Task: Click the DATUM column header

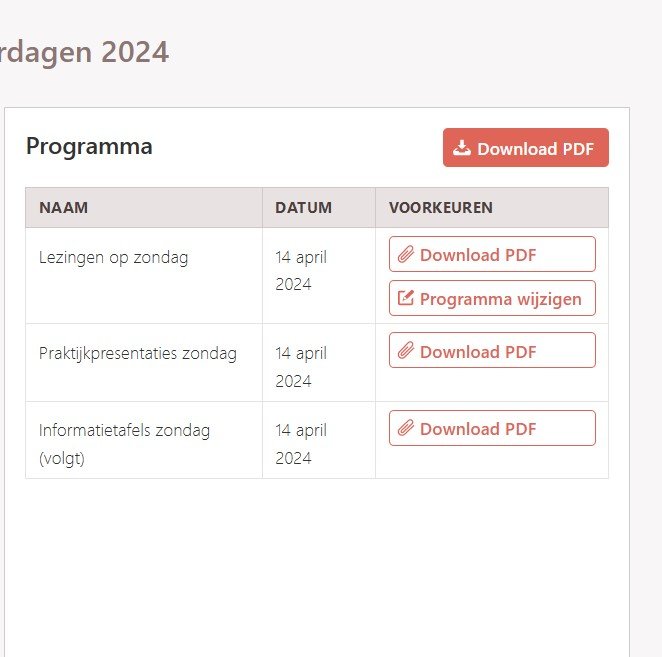Action: [x=303, y=208]
